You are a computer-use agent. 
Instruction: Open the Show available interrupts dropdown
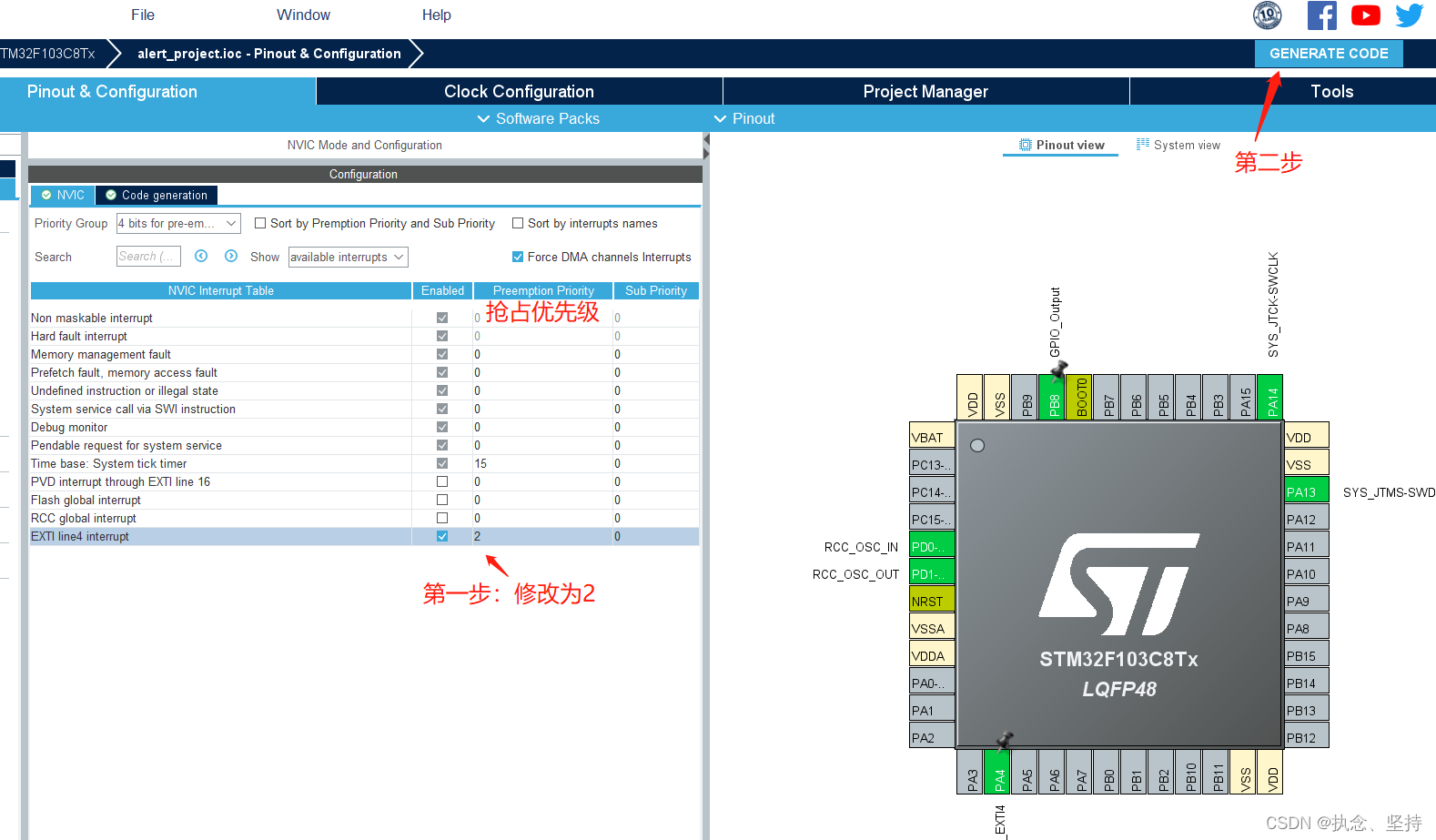coord(349,257)
